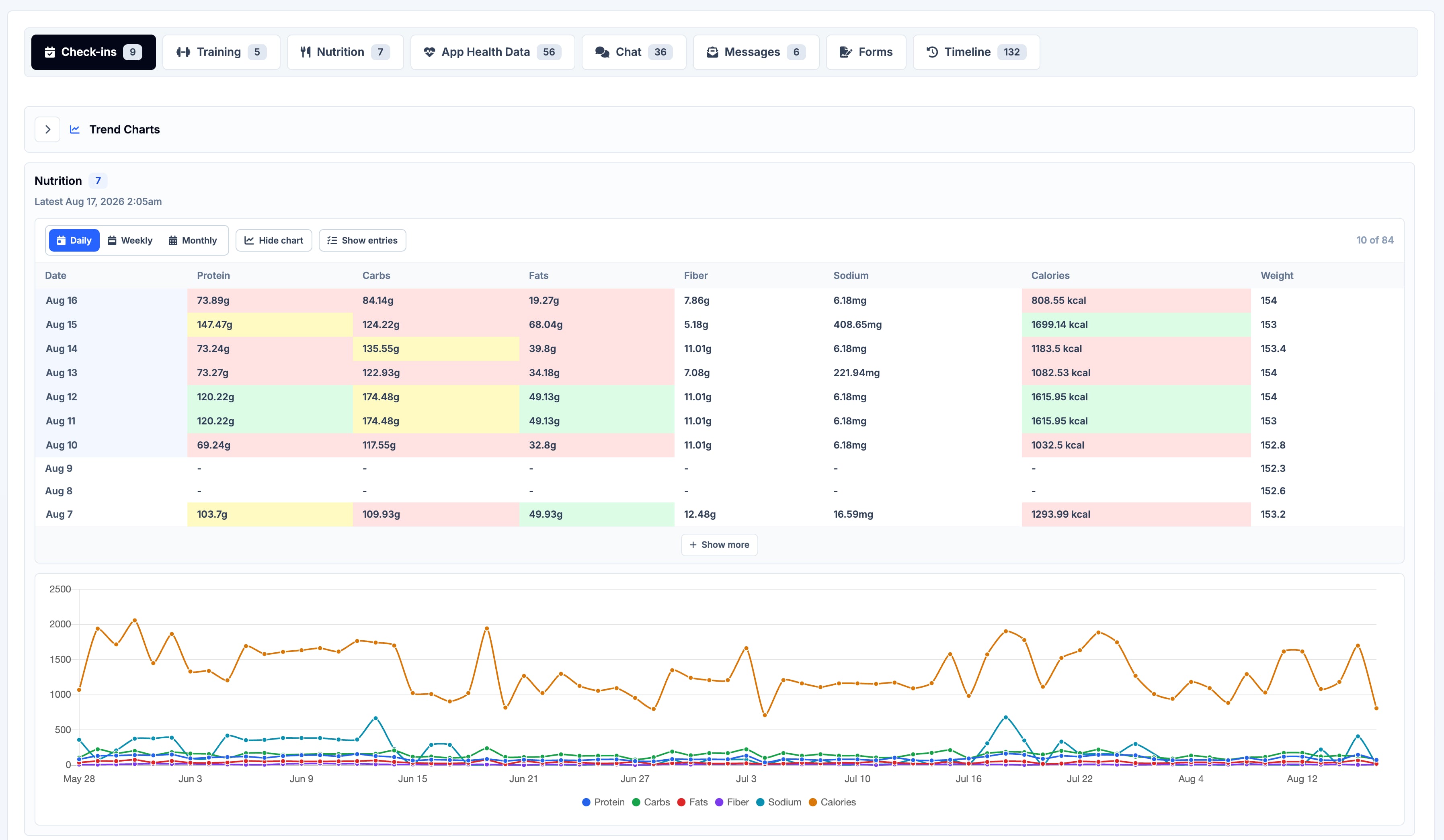1444x840 pixels.
Task: Switch to Weekly view
Action: click(130, 241)
